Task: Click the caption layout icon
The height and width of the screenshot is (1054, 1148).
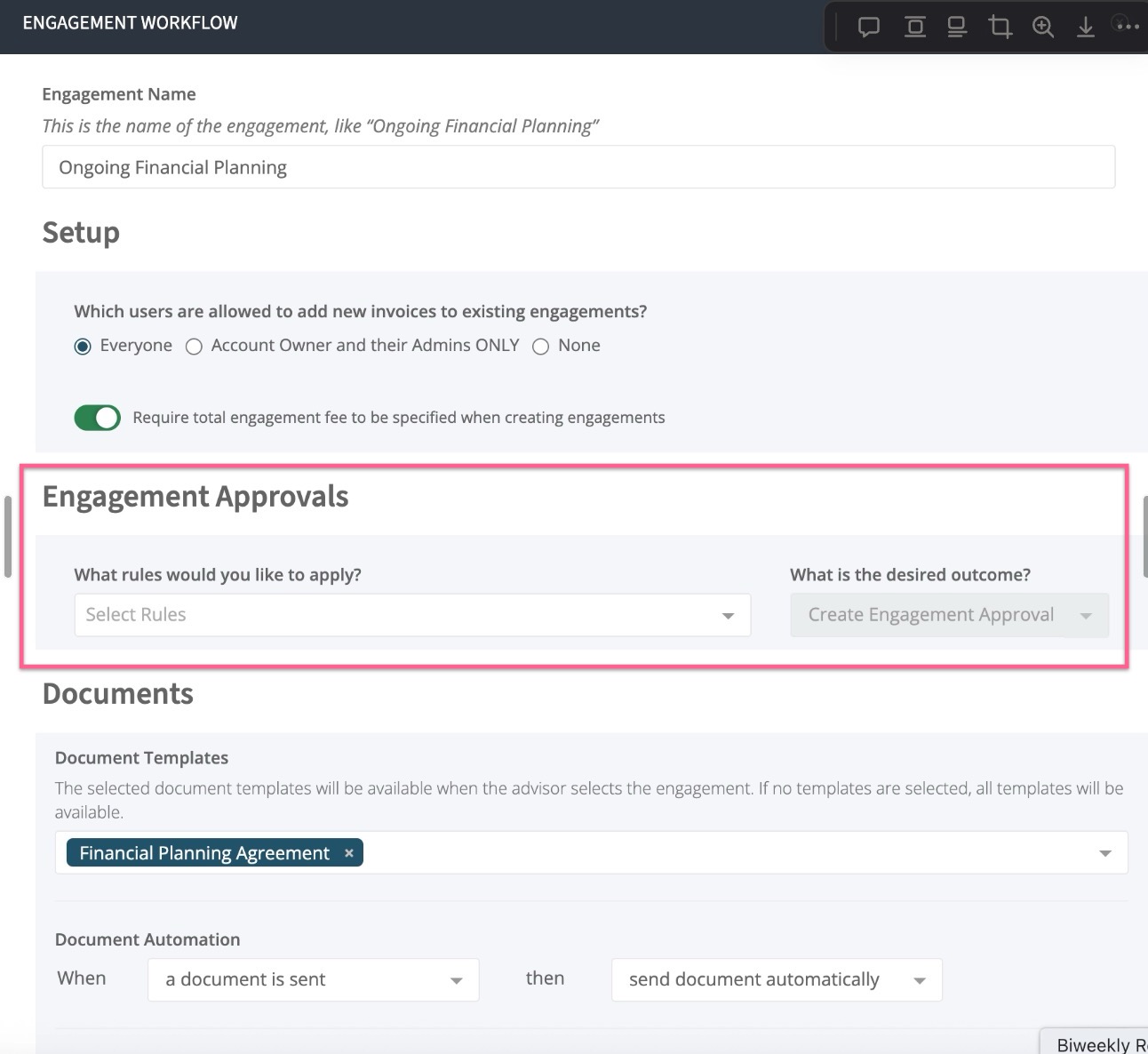Action: click(957, 27)
